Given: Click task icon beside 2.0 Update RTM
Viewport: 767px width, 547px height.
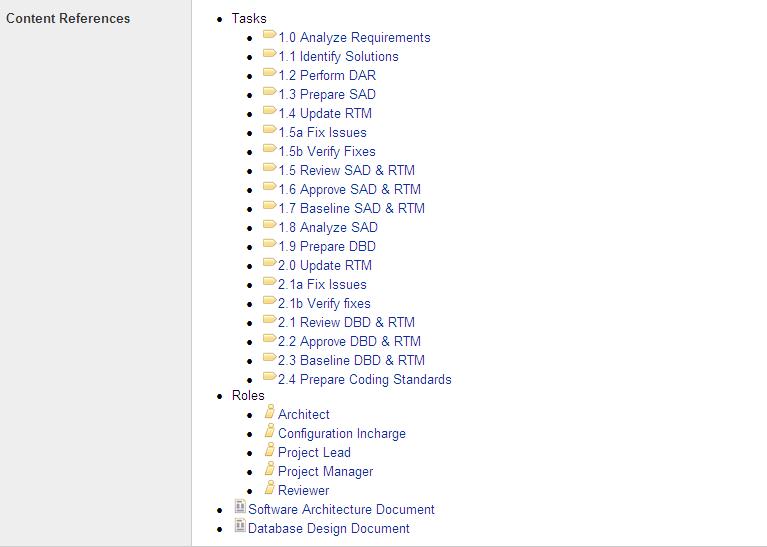Looking at the screenshot, I should pyautogui.click(x=270, y=262).
